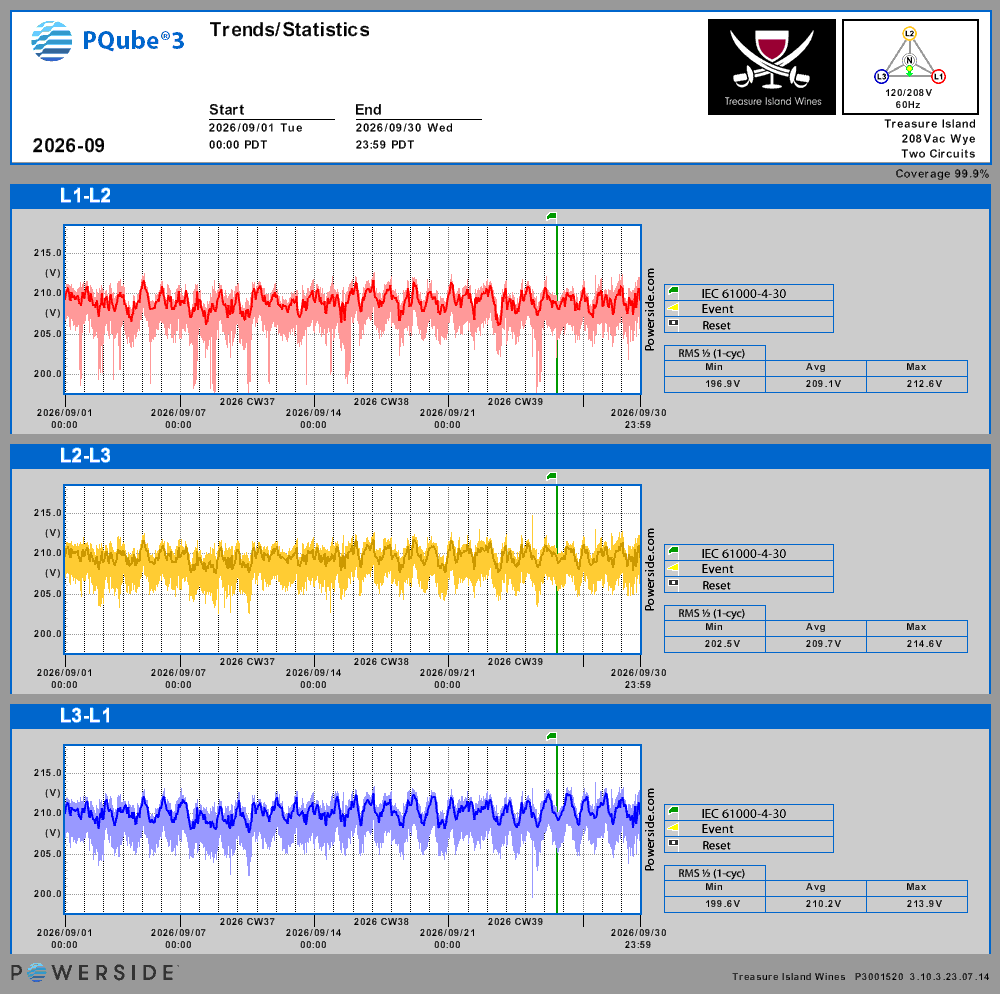Click the L3-L1 section header
Viewport: 1000px width, 994px height.
click(500, 716)
